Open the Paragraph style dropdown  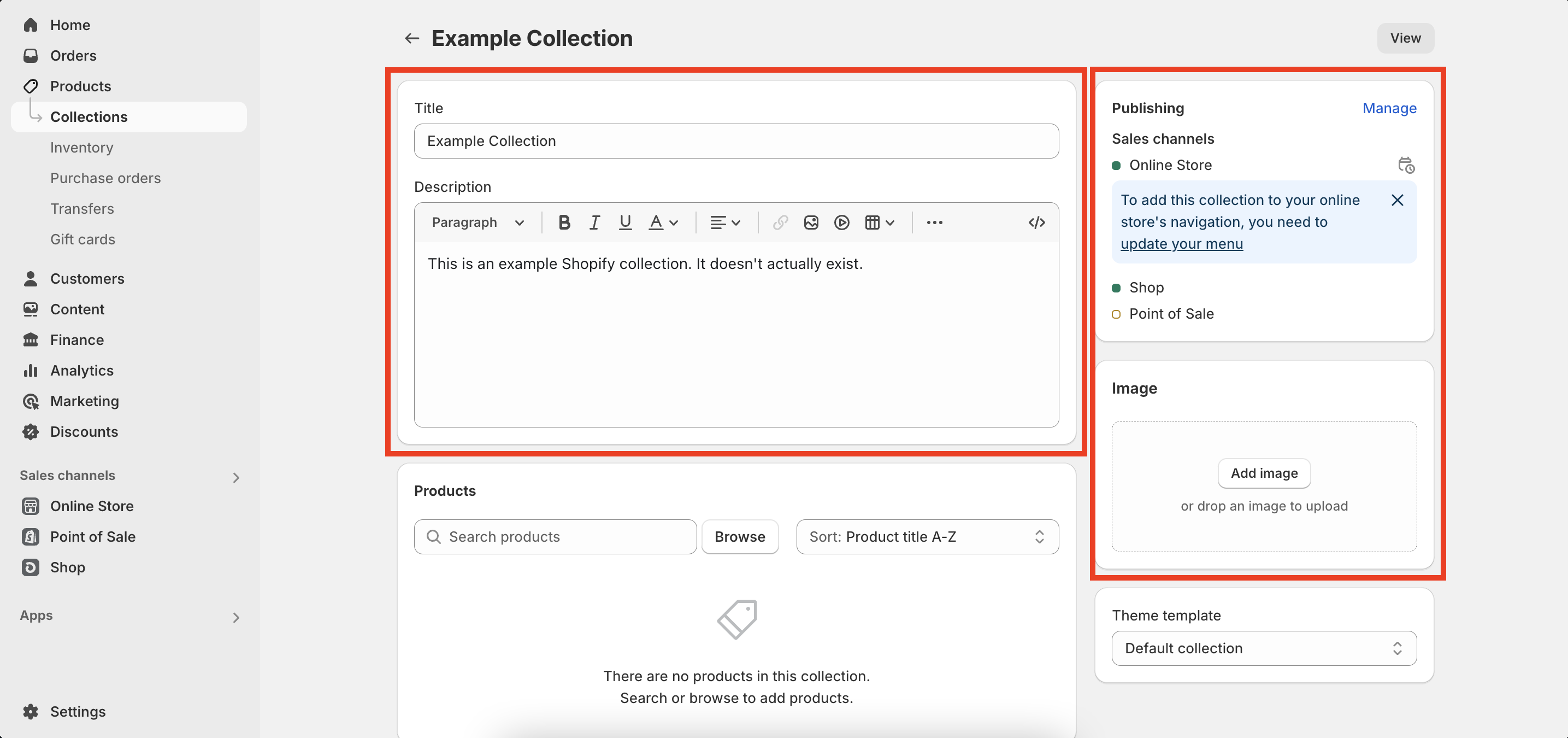(478, 222)
